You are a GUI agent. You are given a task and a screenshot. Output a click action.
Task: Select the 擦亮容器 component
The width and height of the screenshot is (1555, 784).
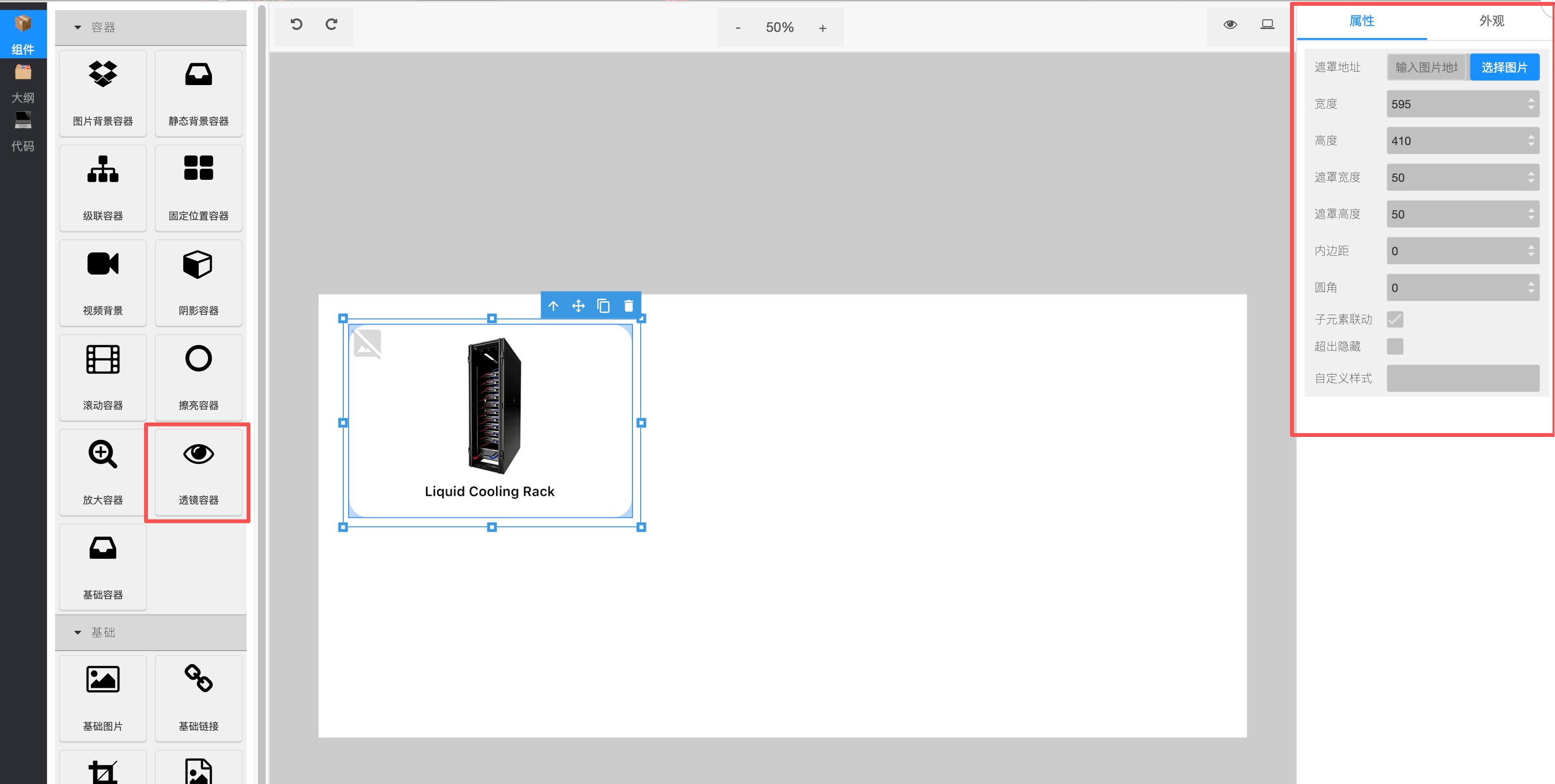click(x=199, y=378)
